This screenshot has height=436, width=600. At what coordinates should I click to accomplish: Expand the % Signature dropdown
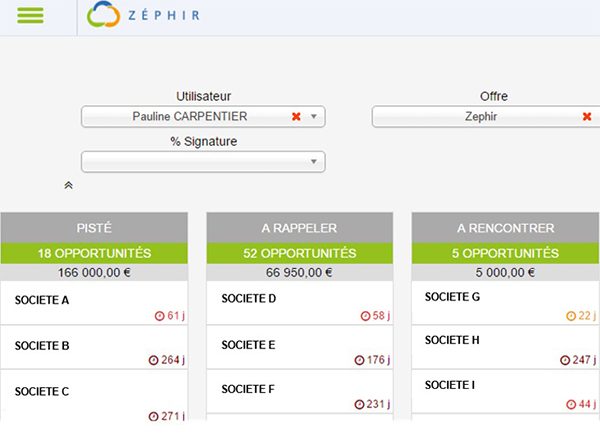point(314,162)
